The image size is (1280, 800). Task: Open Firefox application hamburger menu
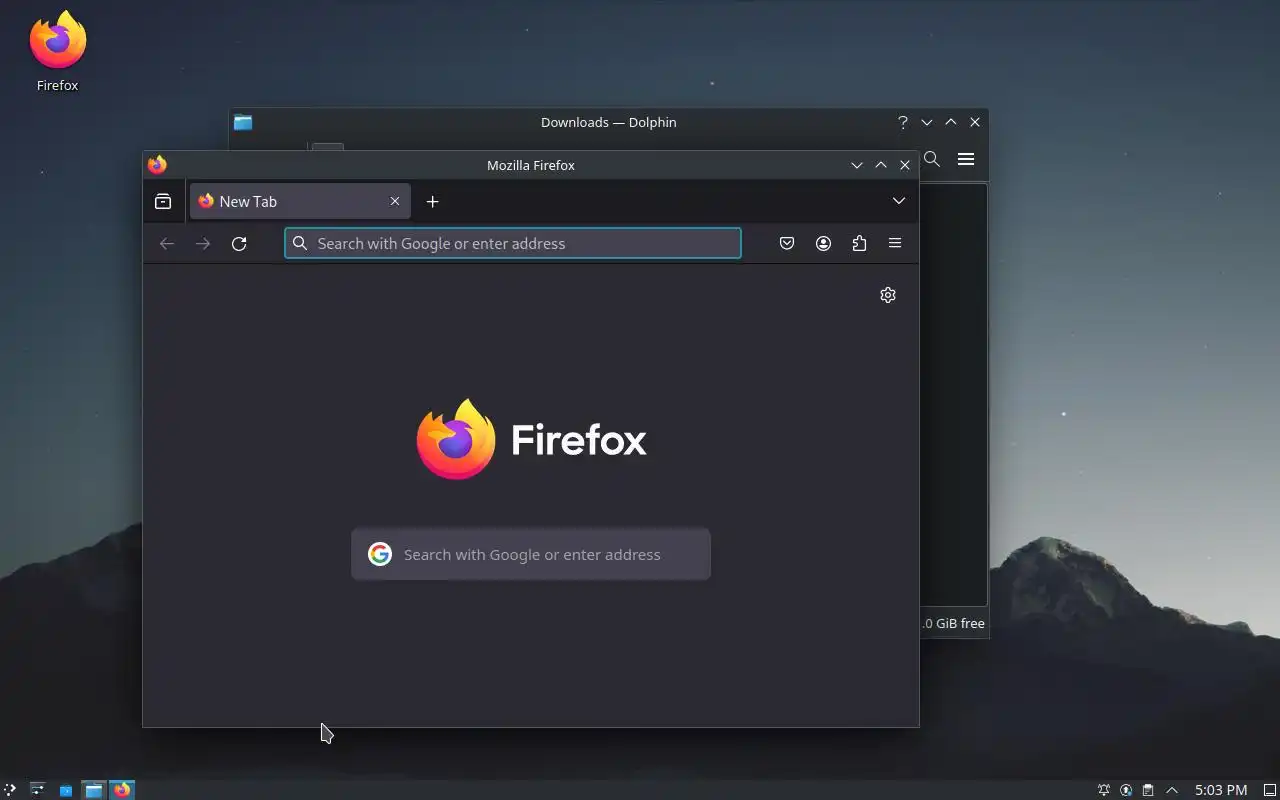pos(895,243)
